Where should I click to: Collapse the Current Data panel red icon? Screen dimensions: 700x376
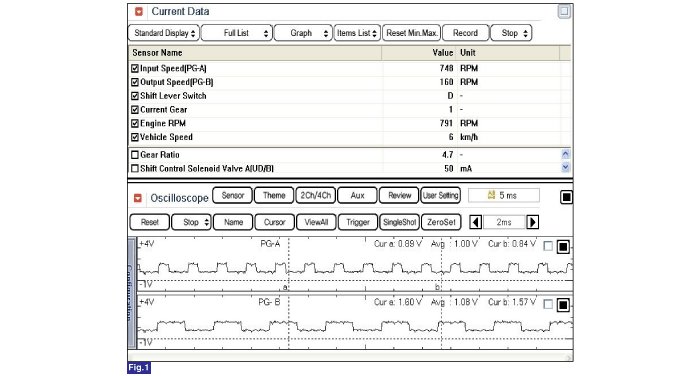[139, 12]
